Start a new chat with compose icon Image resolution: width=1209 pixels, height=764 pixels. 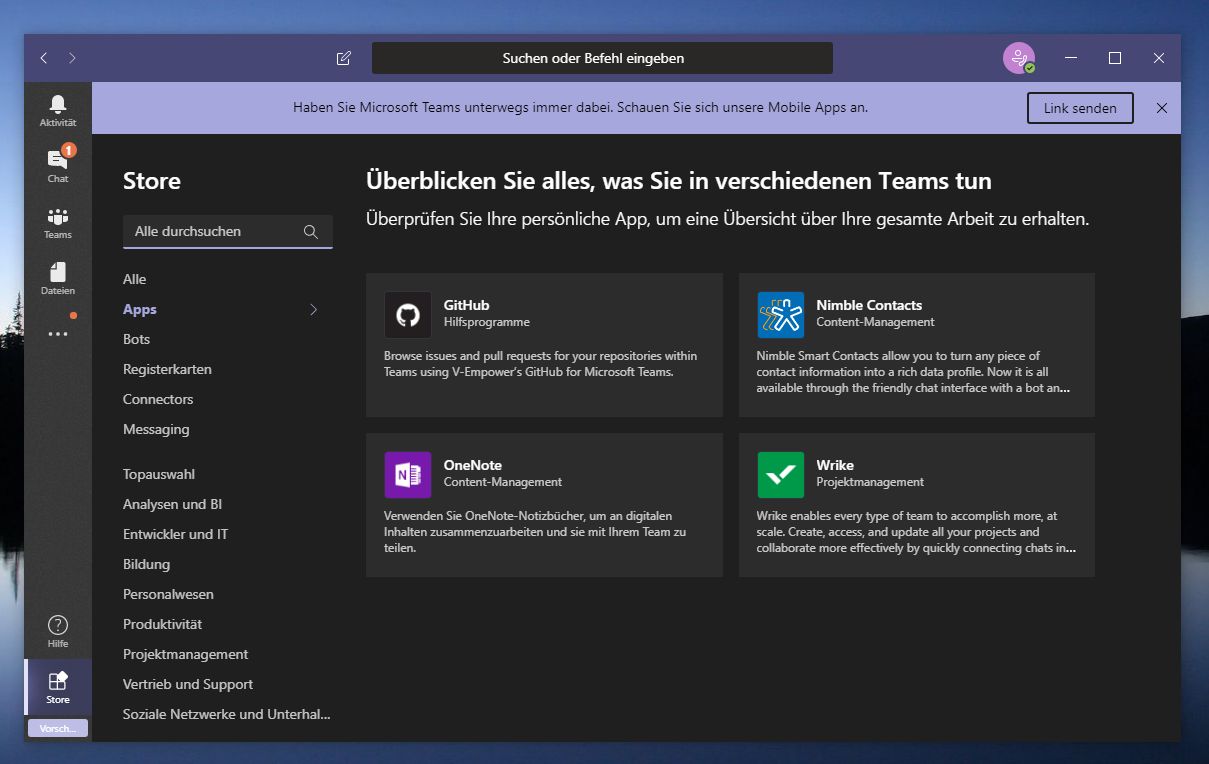click(344, 58)
